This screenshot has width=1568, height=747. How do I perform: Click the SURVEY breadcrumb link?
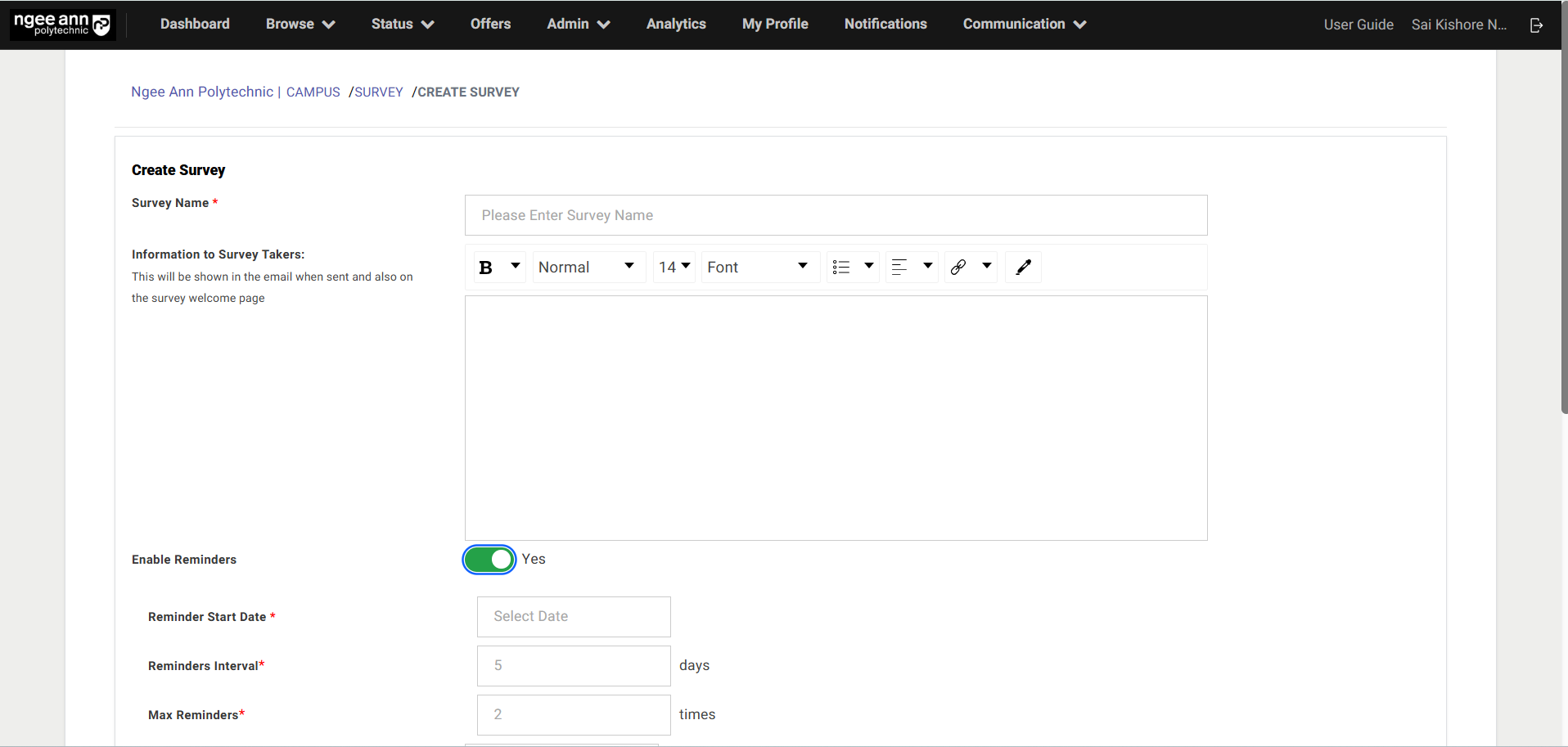point(379,92)
